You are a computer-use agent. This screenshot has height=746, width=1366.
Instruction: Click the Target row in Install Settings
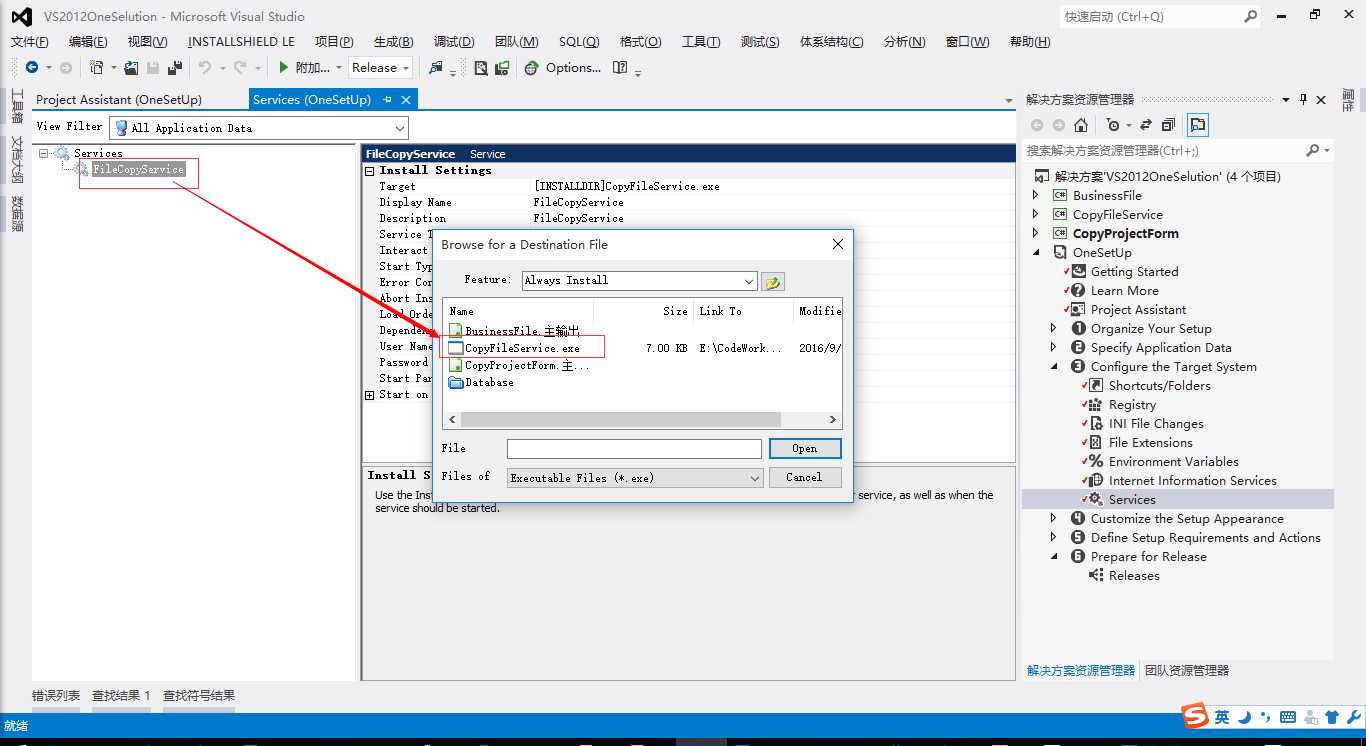tap(690, 187)
